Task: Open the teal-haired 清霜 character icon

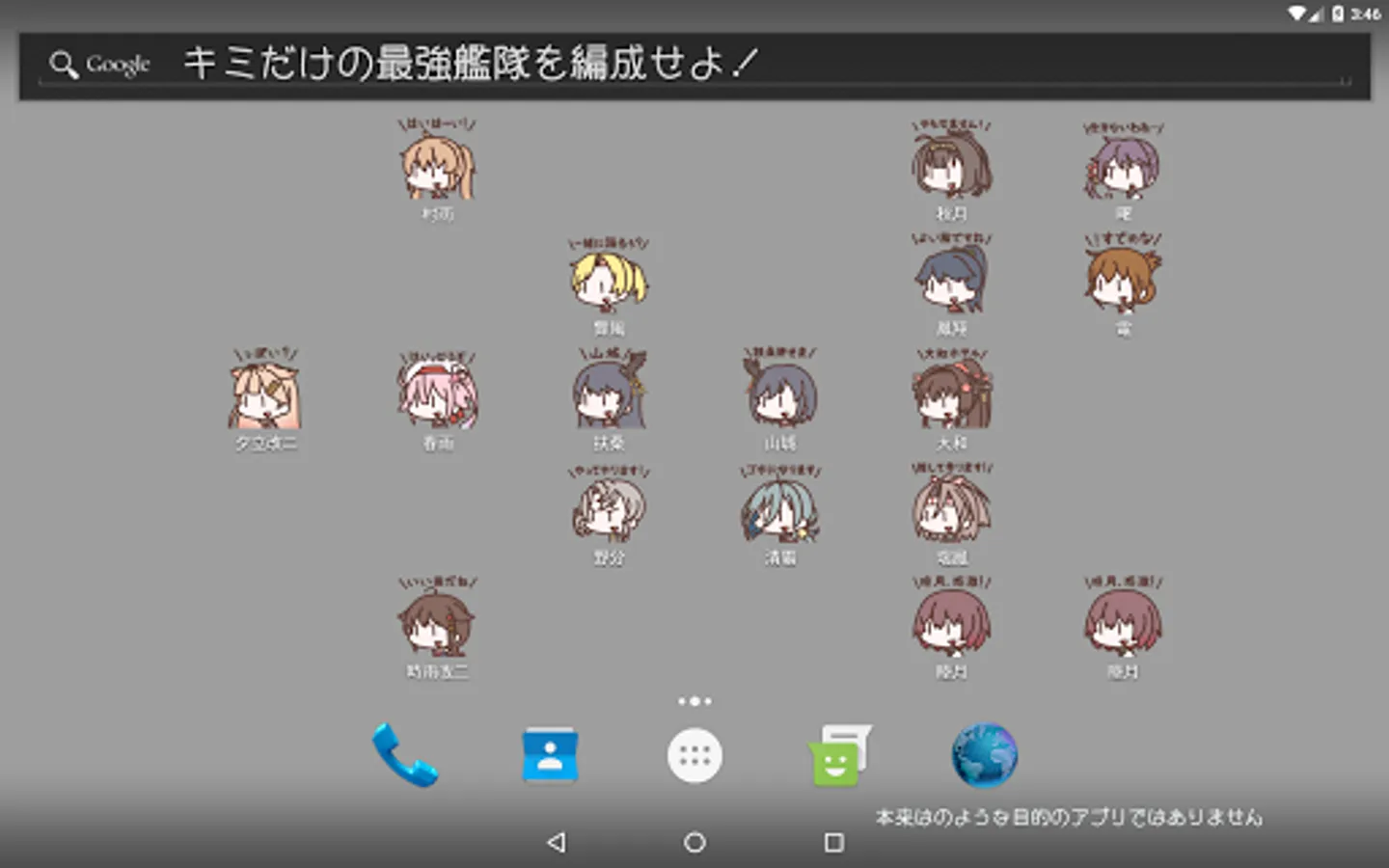Action: tap(780, 514)
